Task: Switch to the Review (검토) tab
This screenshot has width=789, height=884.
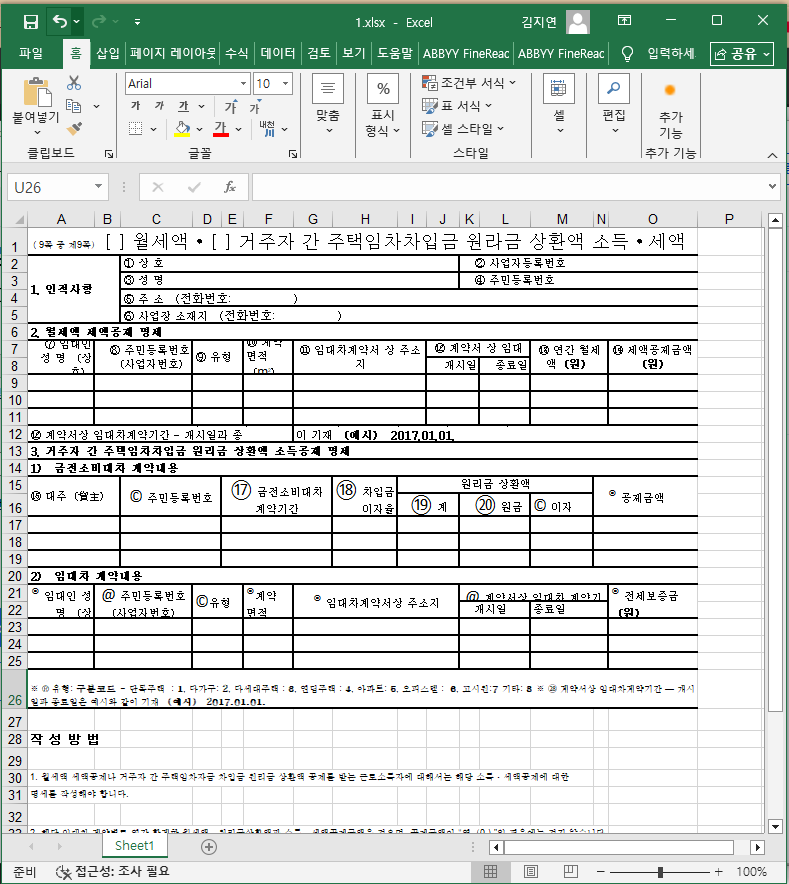Action: [319, 54]
